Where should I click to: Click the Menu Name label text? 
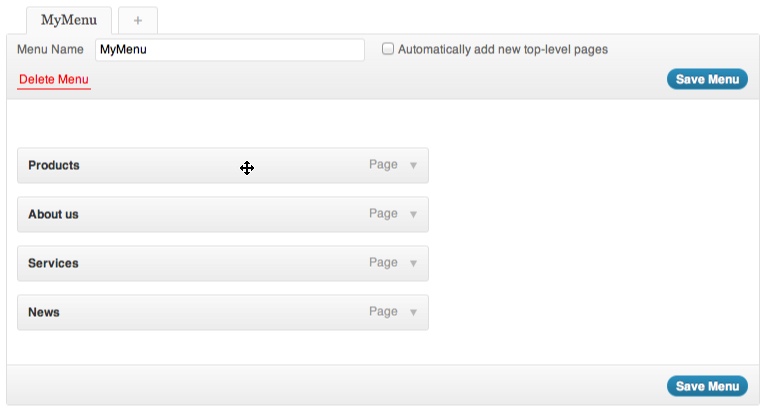coord(50,49)
